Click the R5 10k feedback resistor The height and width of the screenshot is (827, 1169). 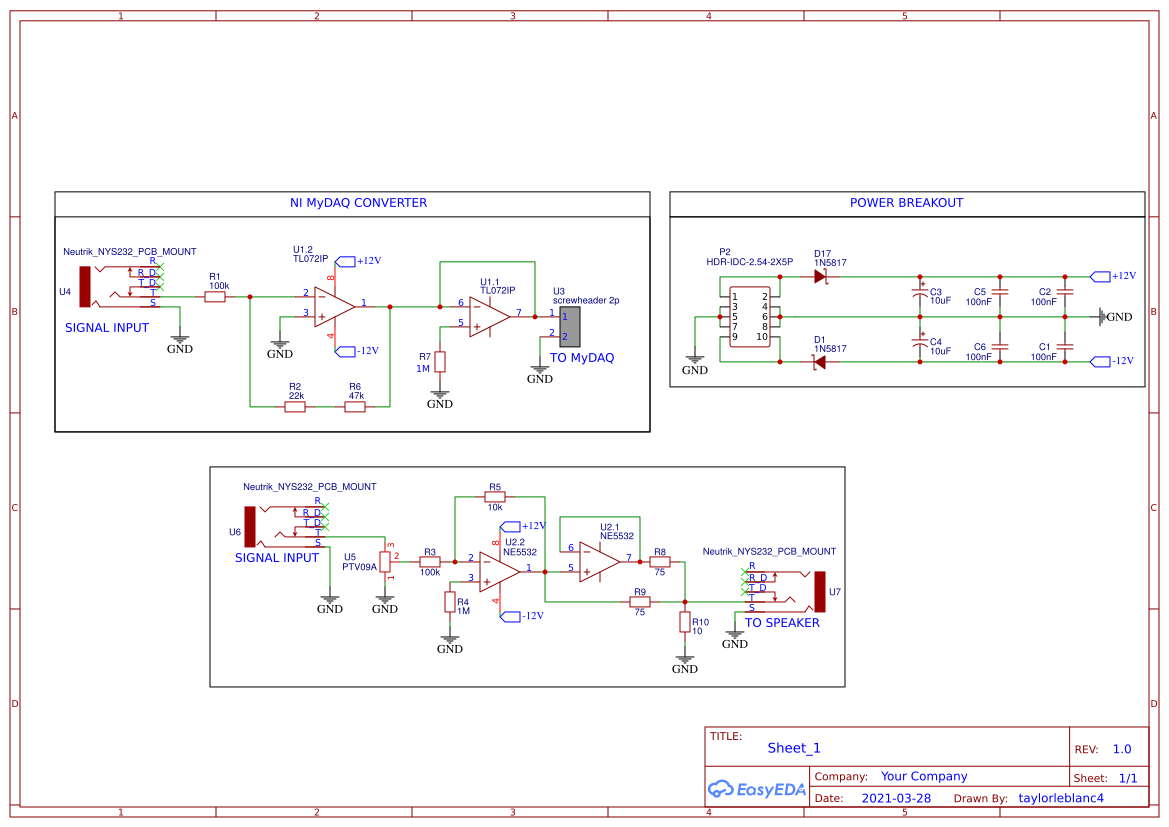(495, 496)
